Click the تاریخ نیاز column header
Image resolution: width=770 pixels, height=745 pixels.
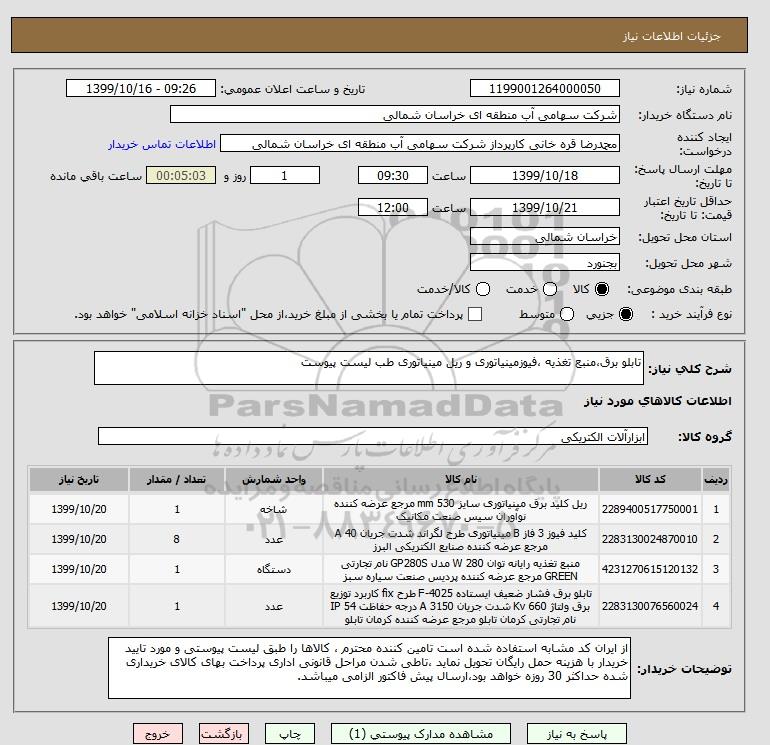tap(79, 479)
